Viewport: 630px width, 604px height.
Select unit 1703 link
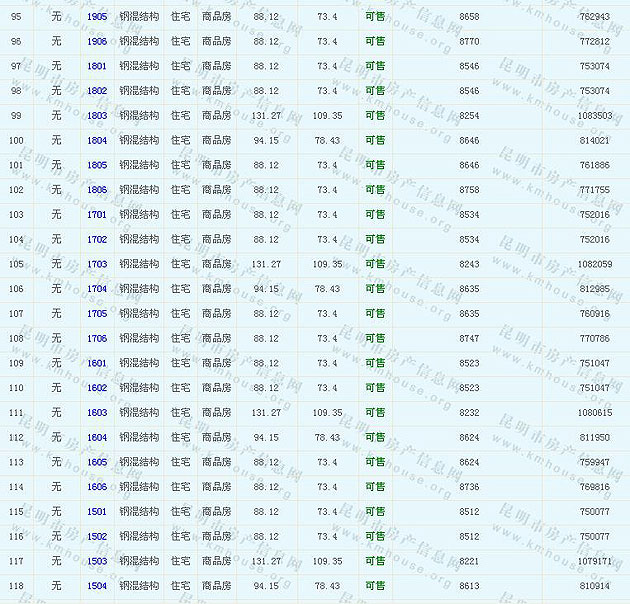(x=97, y=265)
